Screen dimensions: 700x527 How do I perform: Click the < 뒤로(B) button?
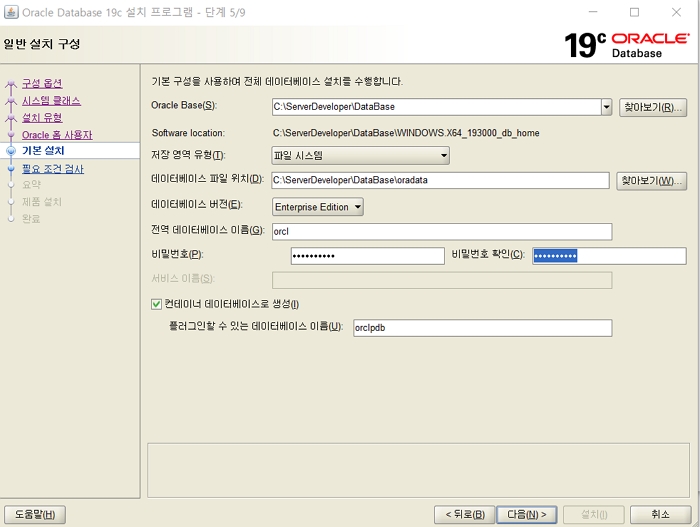tap(464, 514)
